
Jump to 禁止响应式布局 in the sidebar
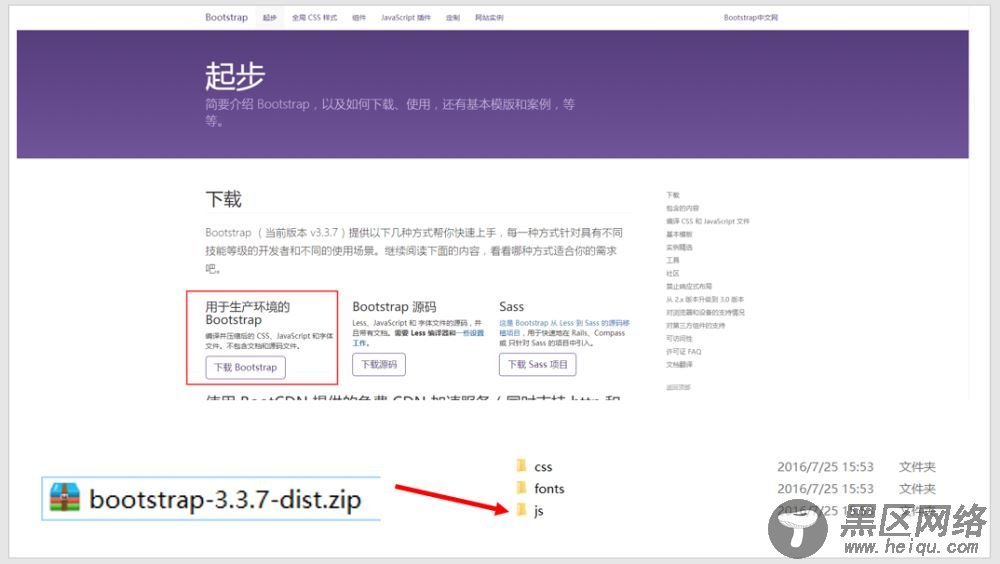point(689,286)
